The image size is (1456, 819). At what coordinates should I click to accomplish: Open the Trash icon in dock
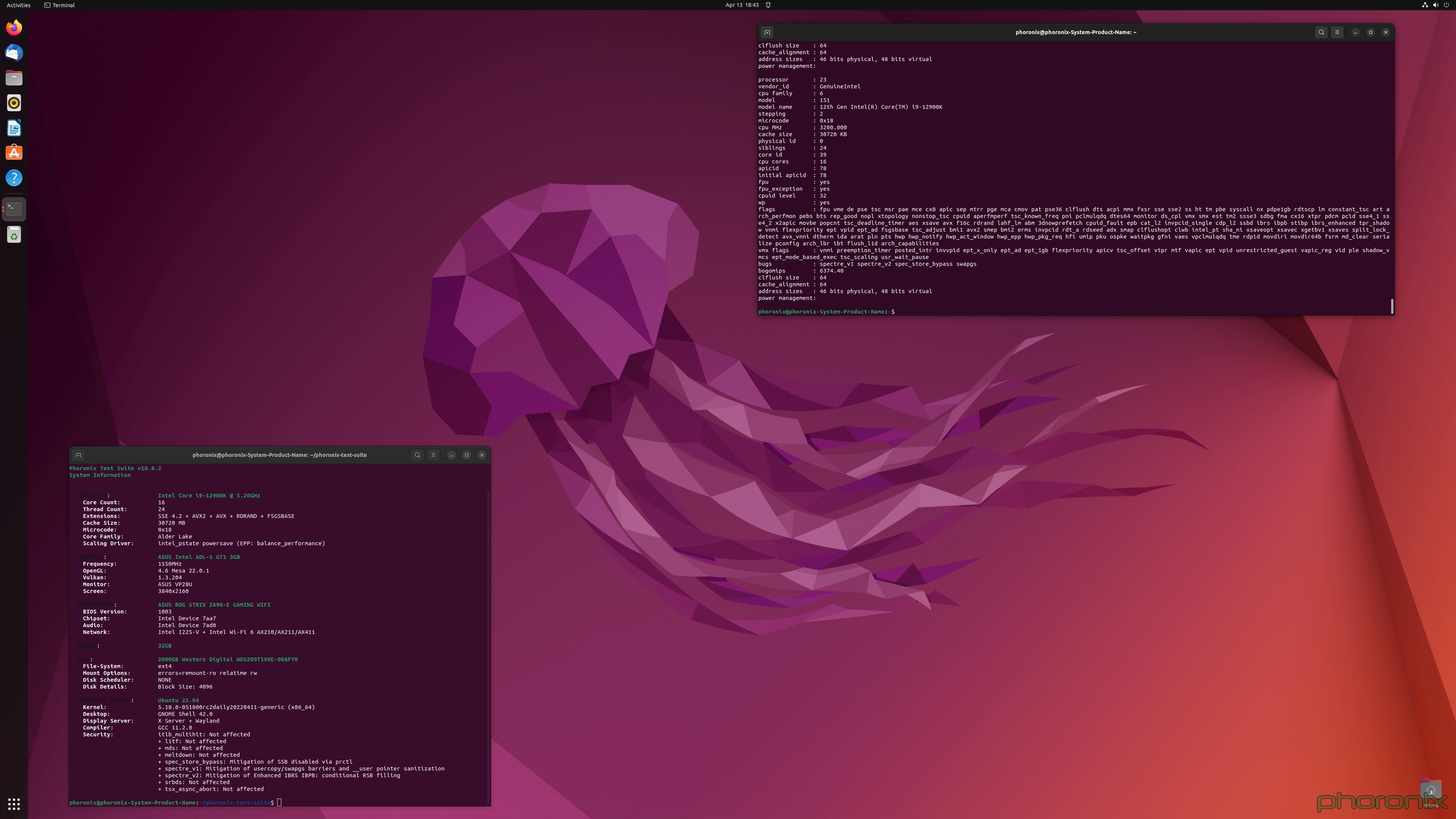[x=14, y=235]
